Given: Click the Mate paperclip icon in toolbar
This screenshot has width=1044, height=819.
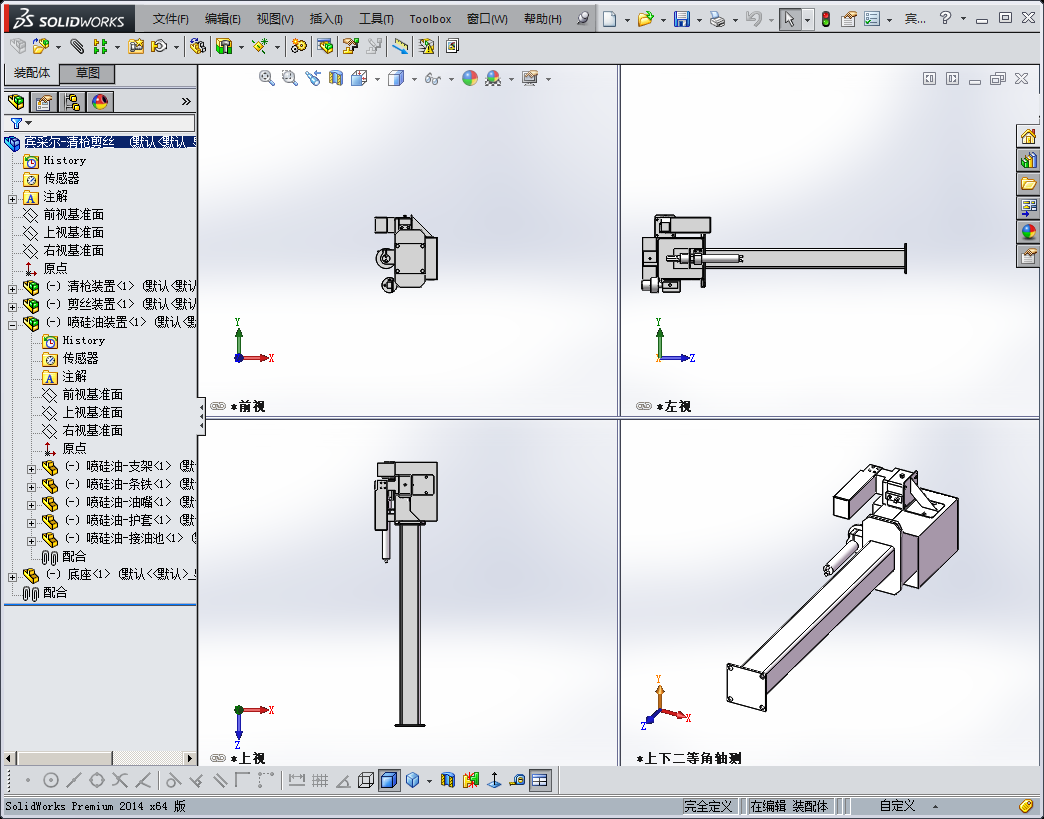Looking at the screenshot, I should pos(77,46).
